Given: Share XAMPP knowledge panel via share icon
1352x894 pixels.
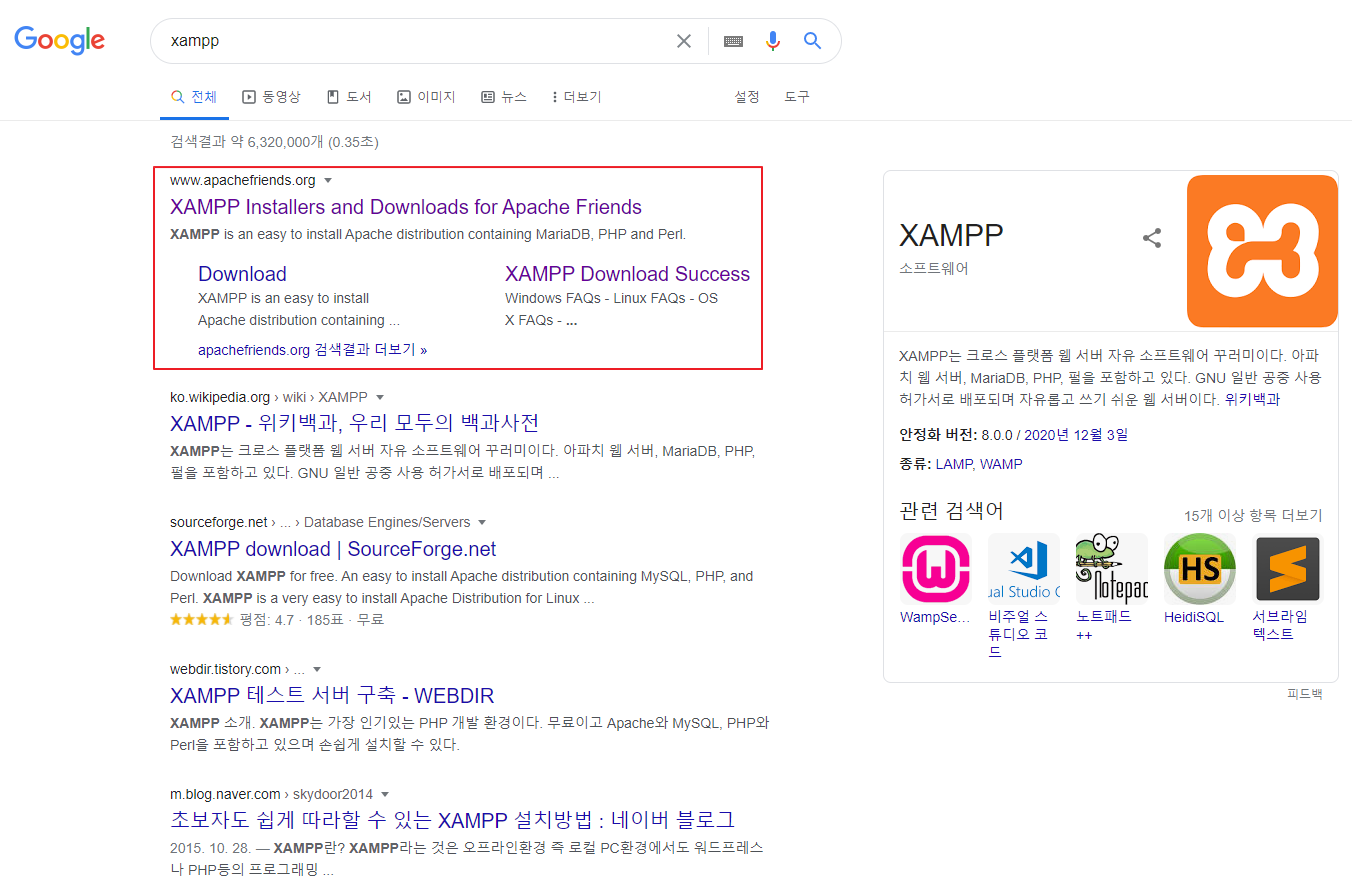Looking at the screenshot, I should [1152, 238].
